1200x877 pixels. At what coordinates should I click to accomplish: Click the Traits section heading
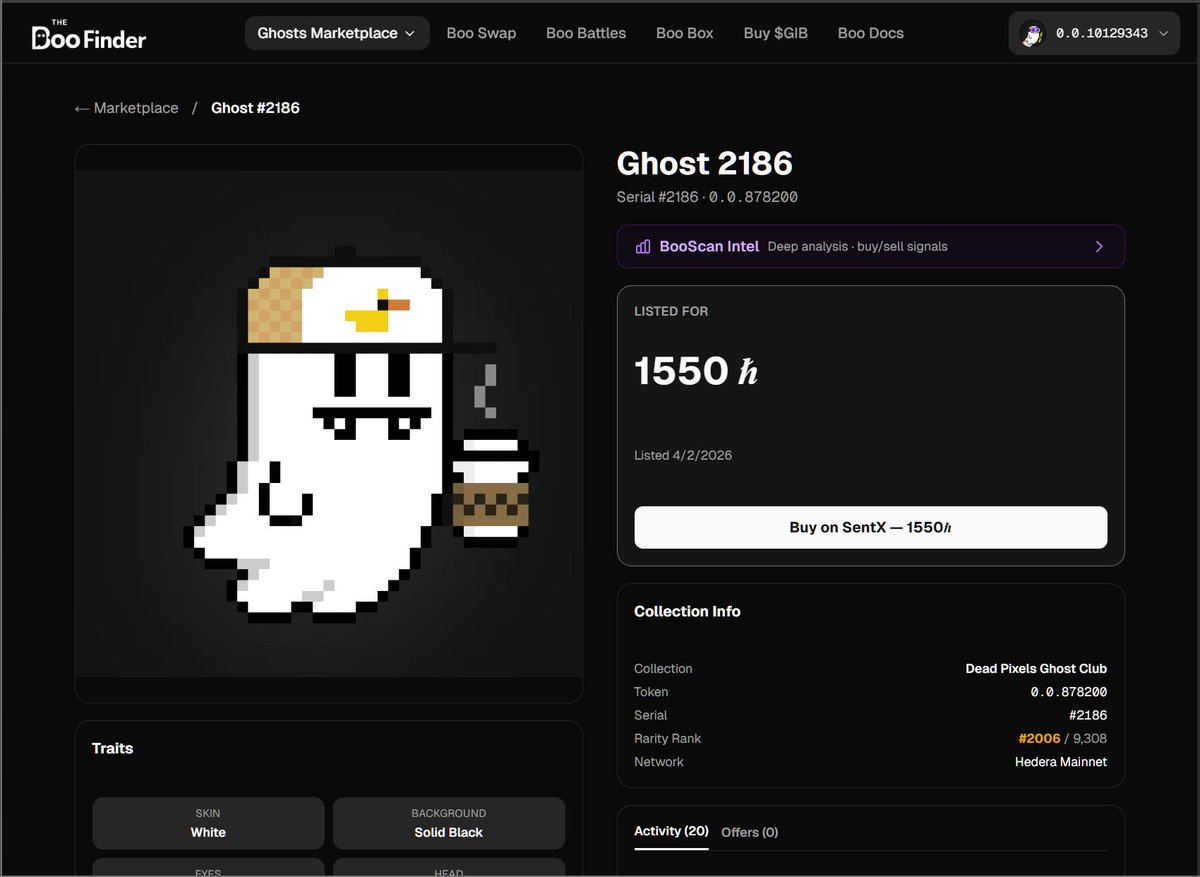[x=112, y=748]
